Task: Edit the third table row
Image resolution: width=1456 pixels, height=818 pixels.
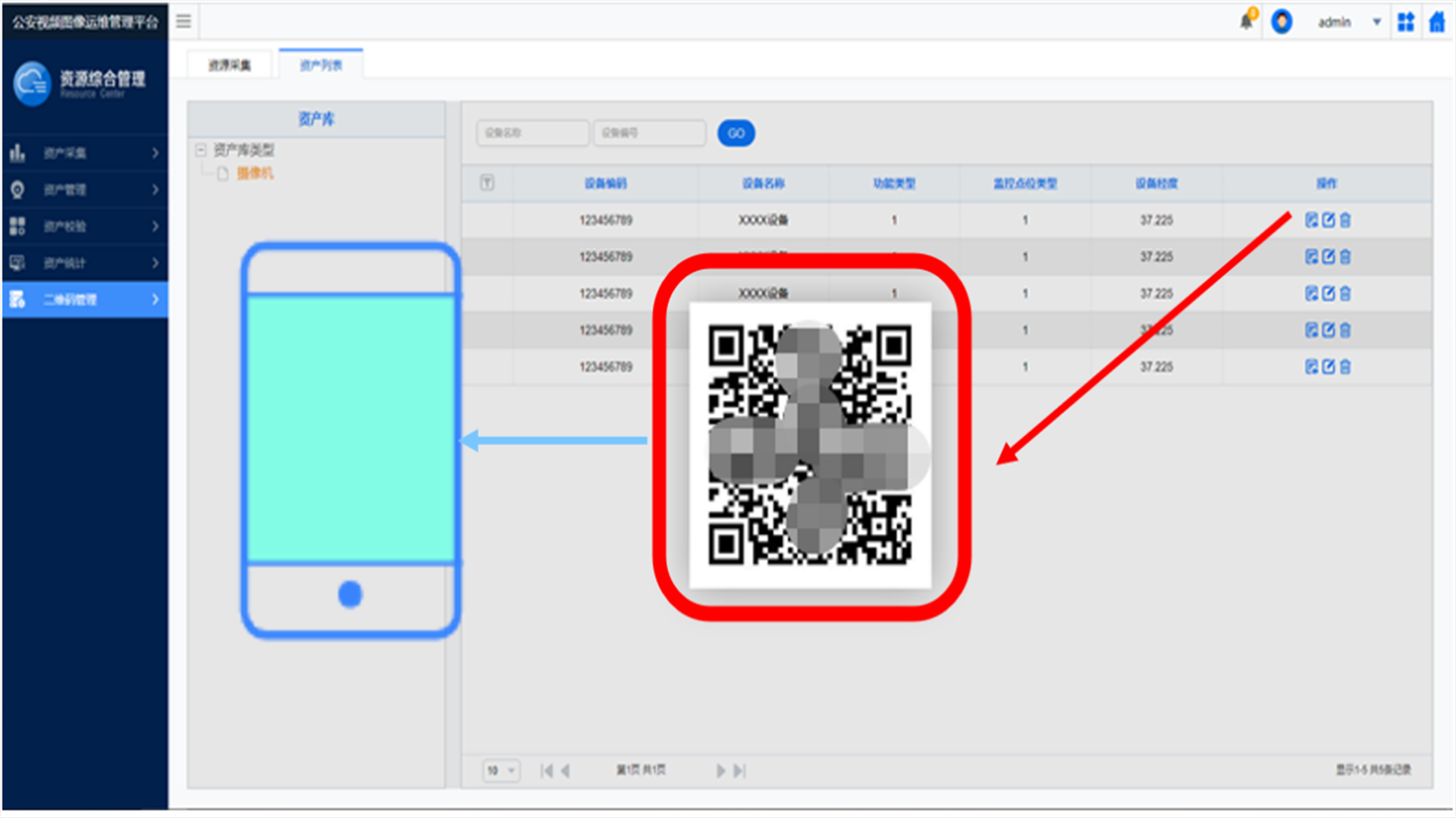Action: 1328,293
